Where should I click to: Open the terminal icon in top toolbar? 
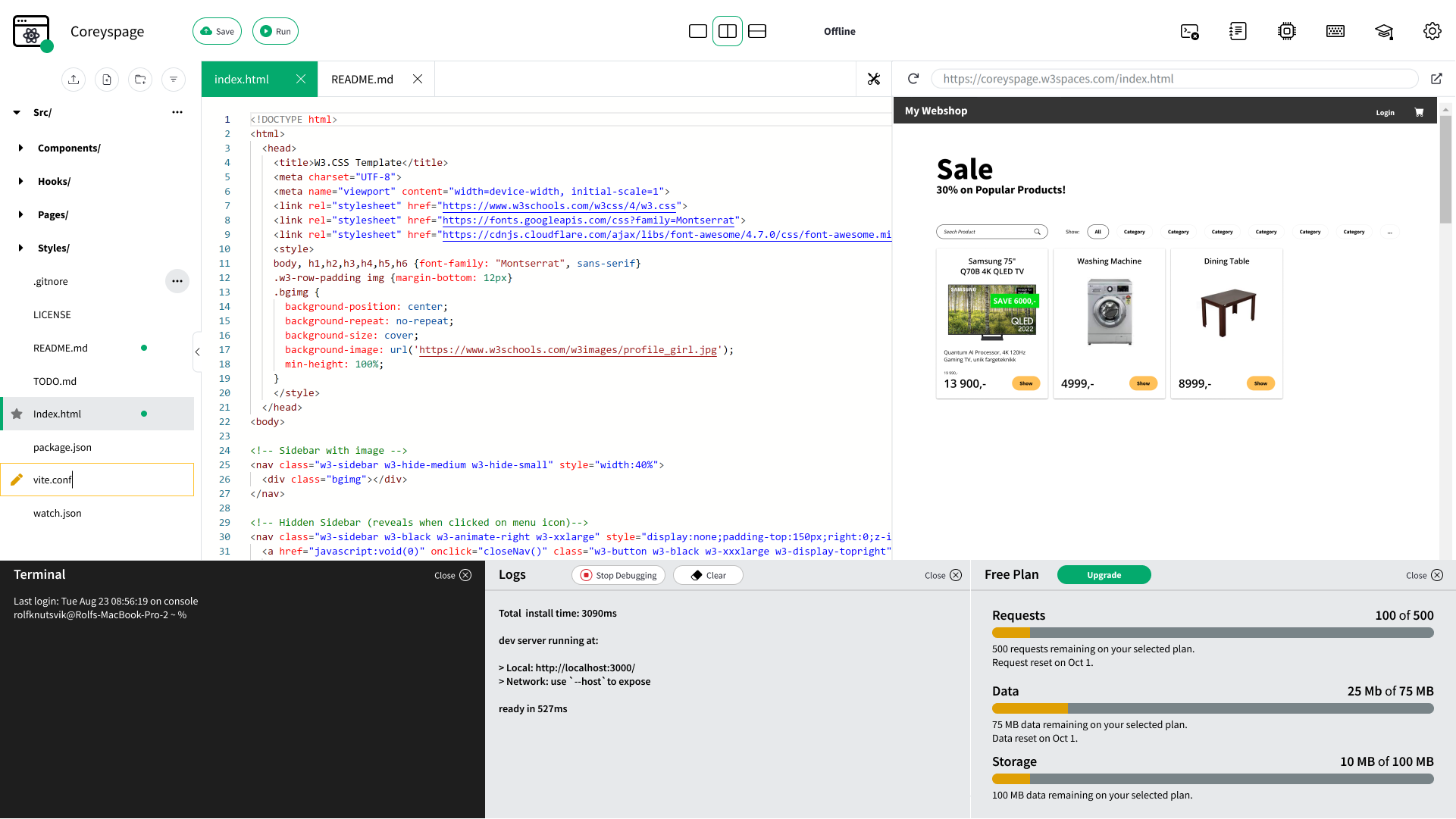(1189, 31)
